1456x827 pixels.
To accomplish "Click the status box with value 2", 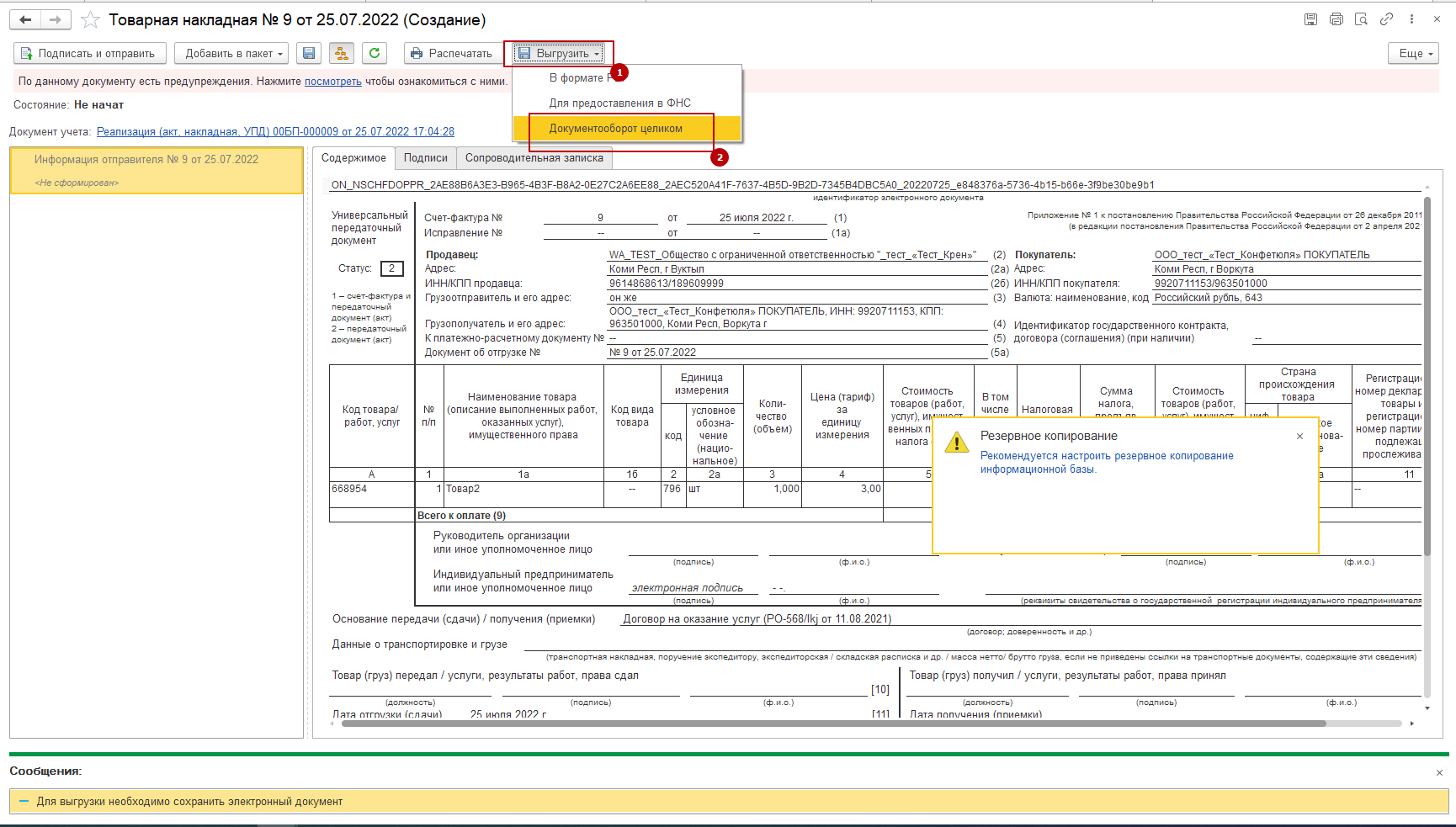I will point(391,268).
